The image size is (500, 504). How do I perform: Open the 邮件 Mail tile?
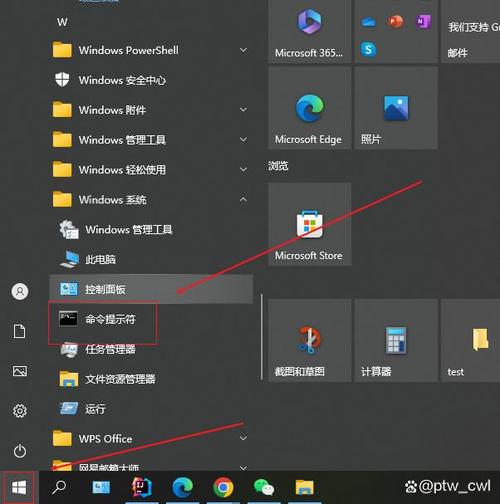tap(471, 31)
